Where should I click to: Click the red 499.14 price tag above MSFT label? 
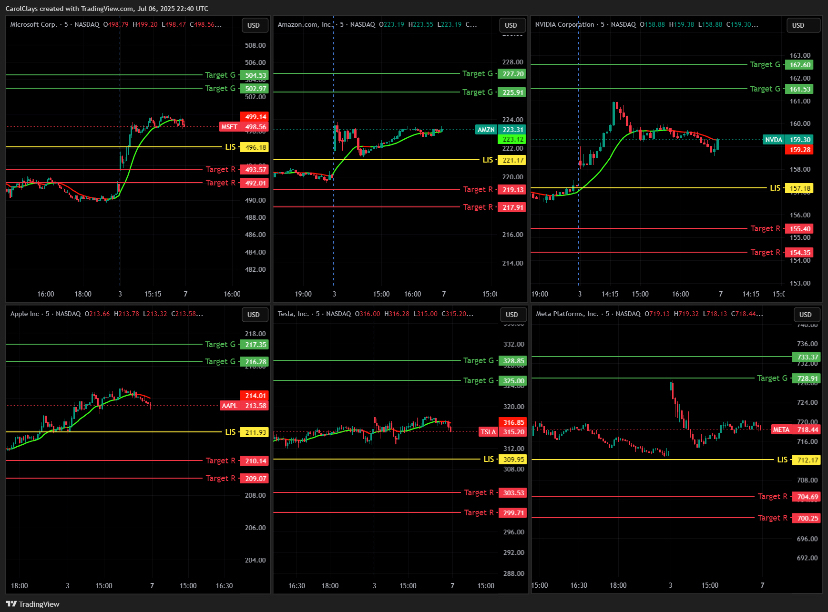(254, 117)
